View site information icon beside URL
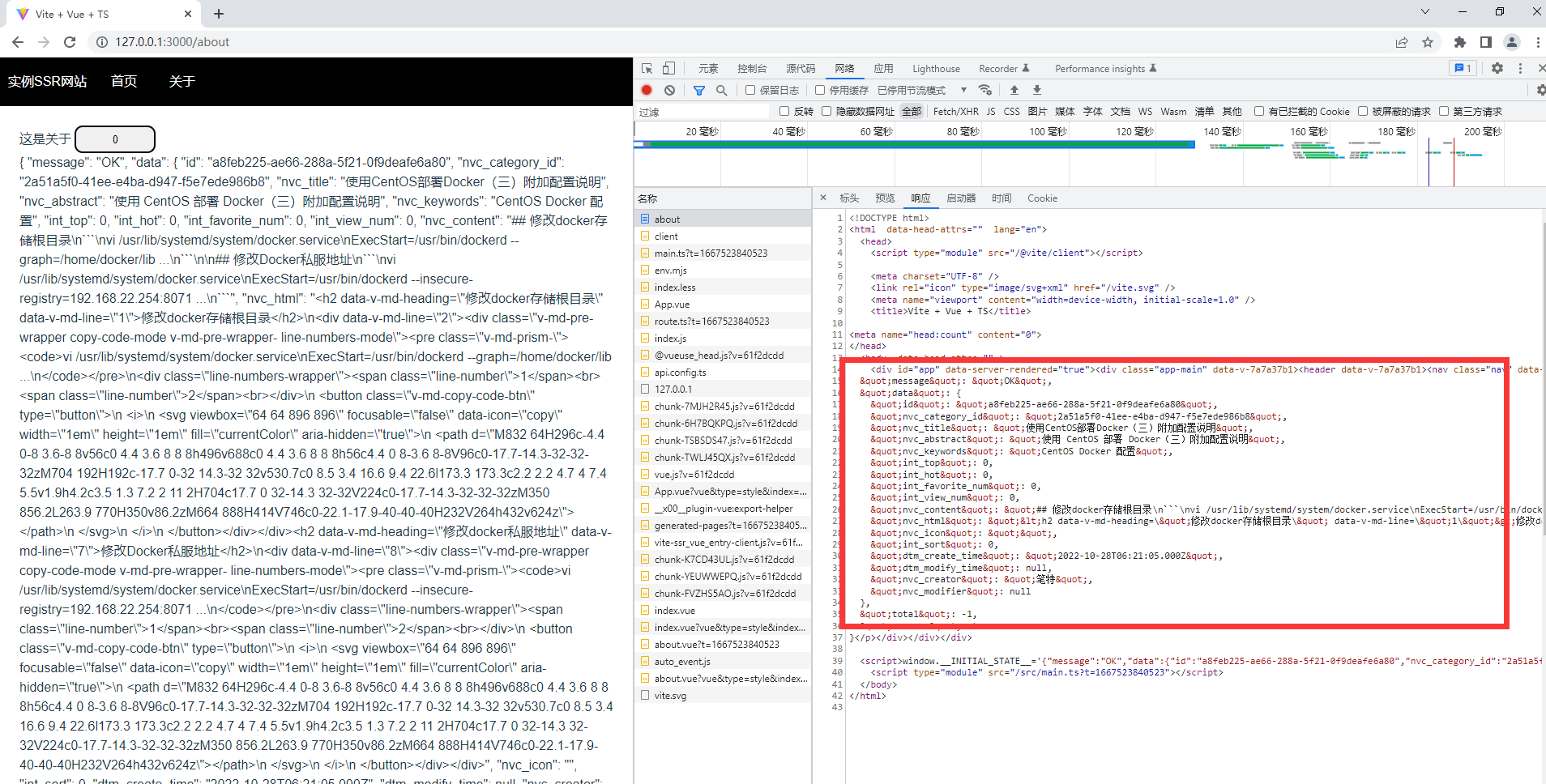This screenshot has width=1546, height=784. point(102,42)
